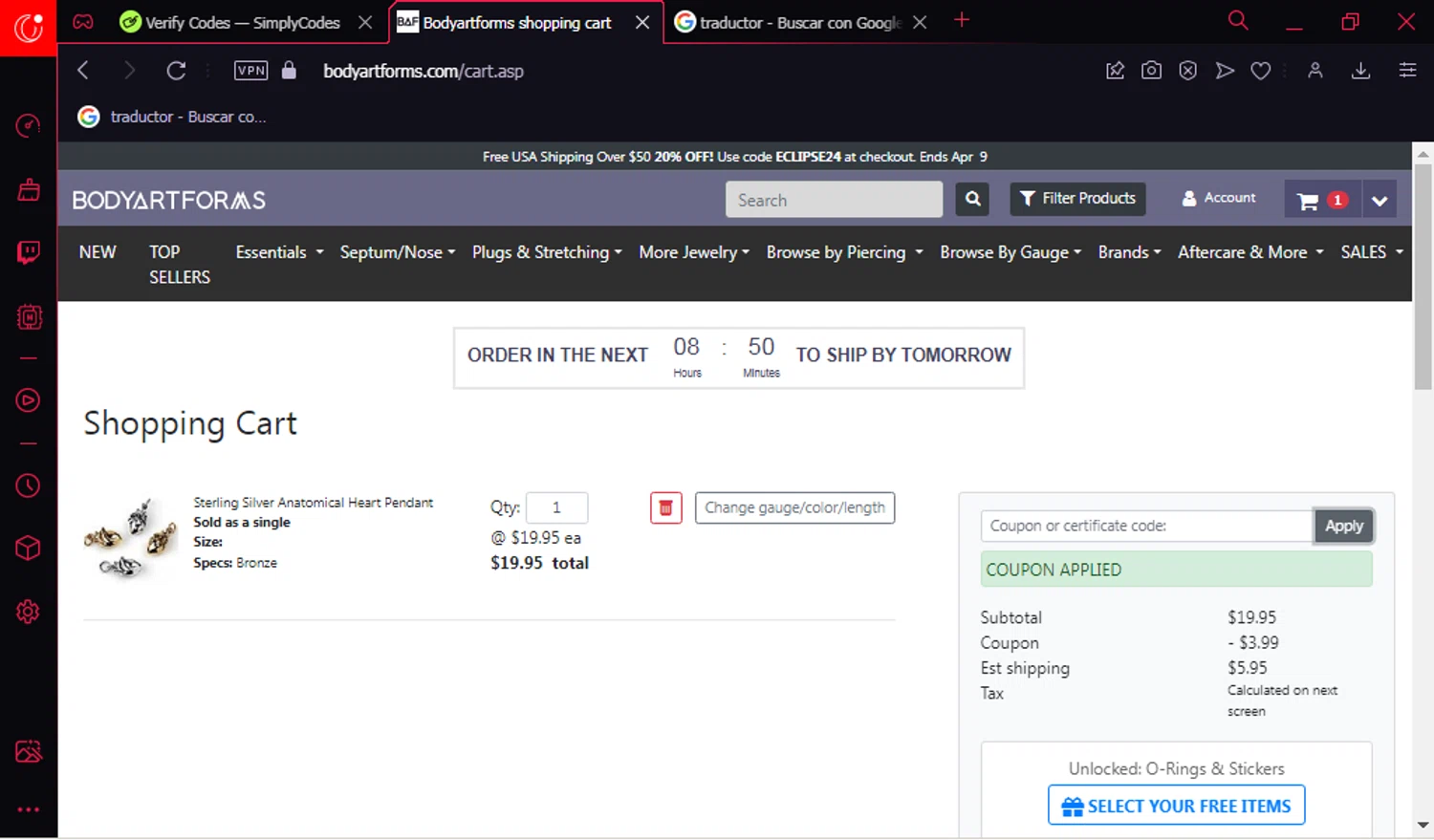The image size is (1434, 840).
Task: Open Sterling Silver Anatomical Heart Pendant link
Action: click(314, 503)
